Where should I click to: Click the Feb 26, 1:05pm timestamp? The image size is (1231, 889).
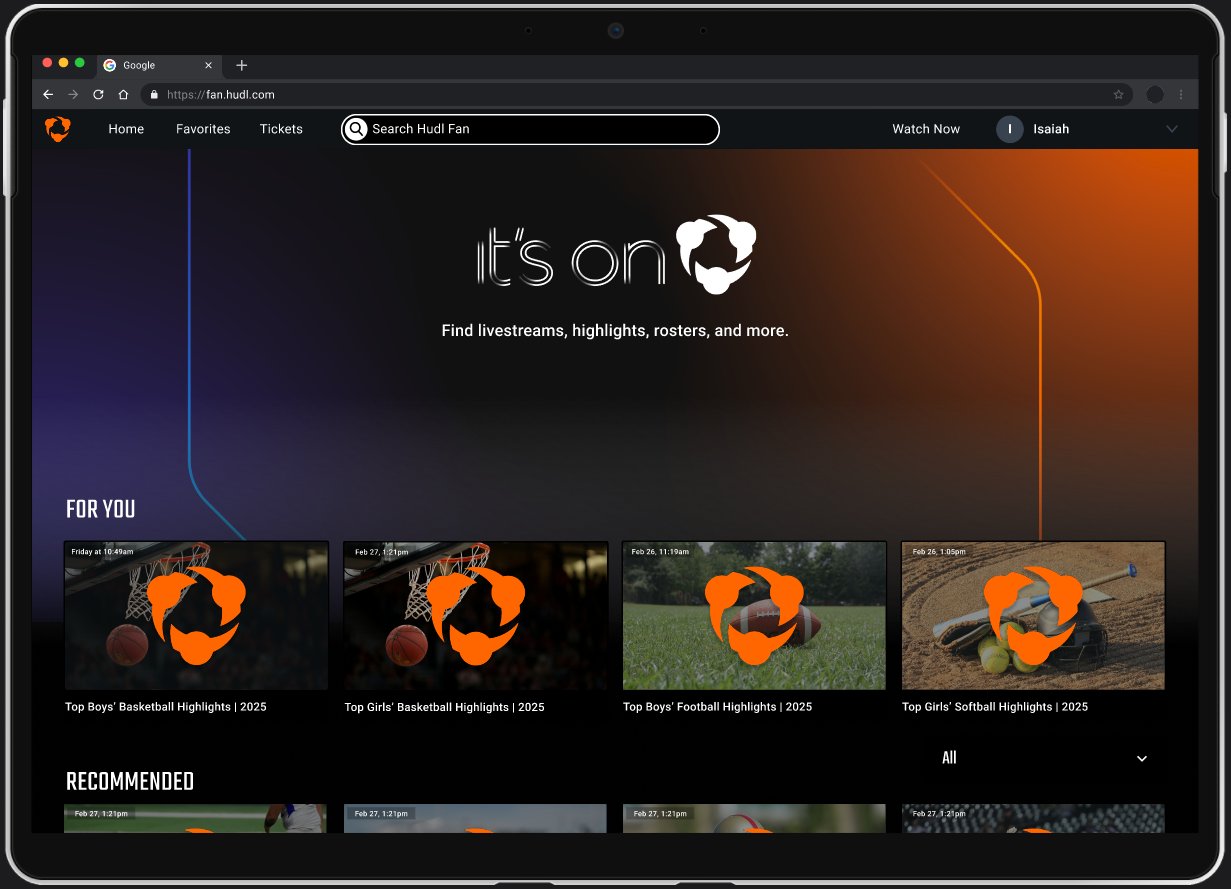(x=937, y=552)
